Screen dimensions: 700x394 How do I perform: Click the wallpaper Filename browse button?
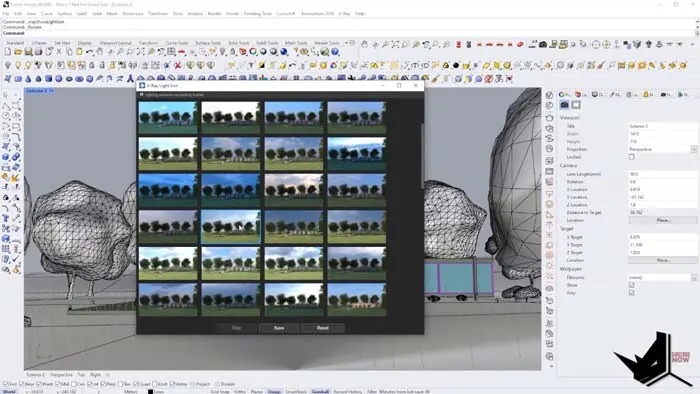click(x=694, y=278)
